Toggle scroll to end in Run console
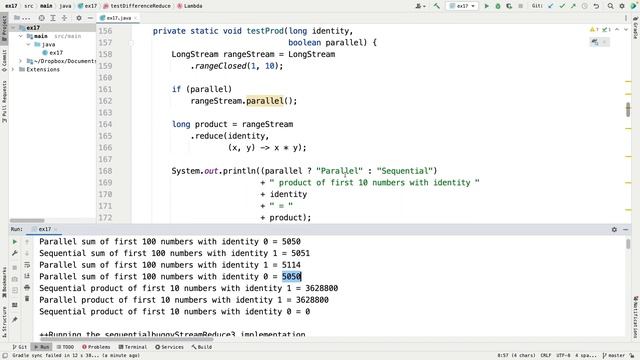The height and width of the screenshot is (360, 640). pos(27,276)
